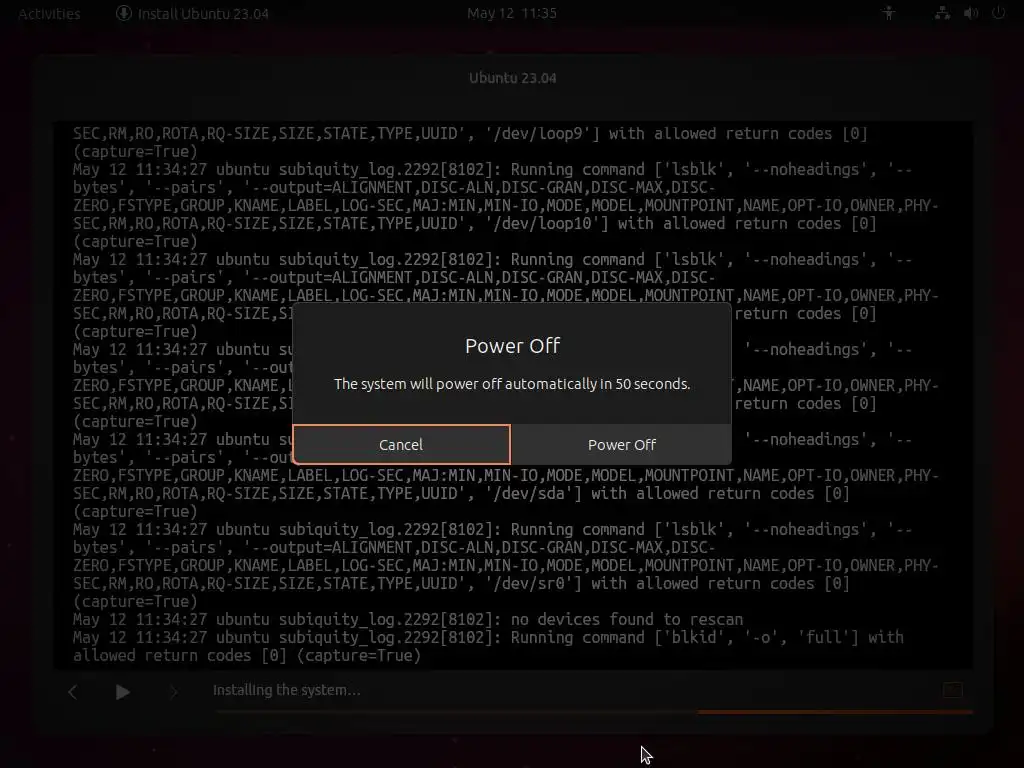Click the wired network status icon
This screenshot has height=768, width=1024.
click(942, 13)
